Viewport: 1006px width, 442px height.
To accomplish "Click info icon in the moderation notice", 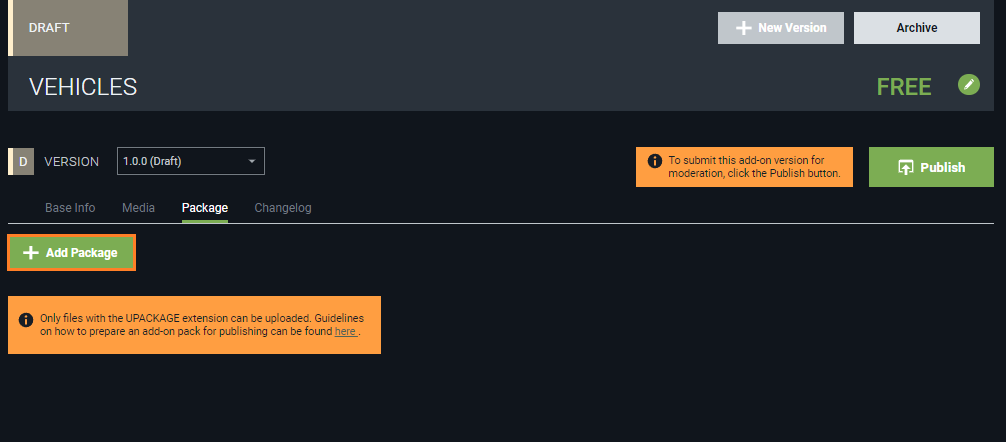I will pos(654,161).
